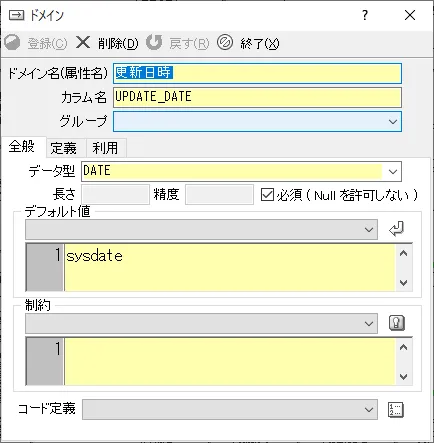Click line number 1 in constraint editor
Viewport: 434px width, 443px height.
point(58,349)
